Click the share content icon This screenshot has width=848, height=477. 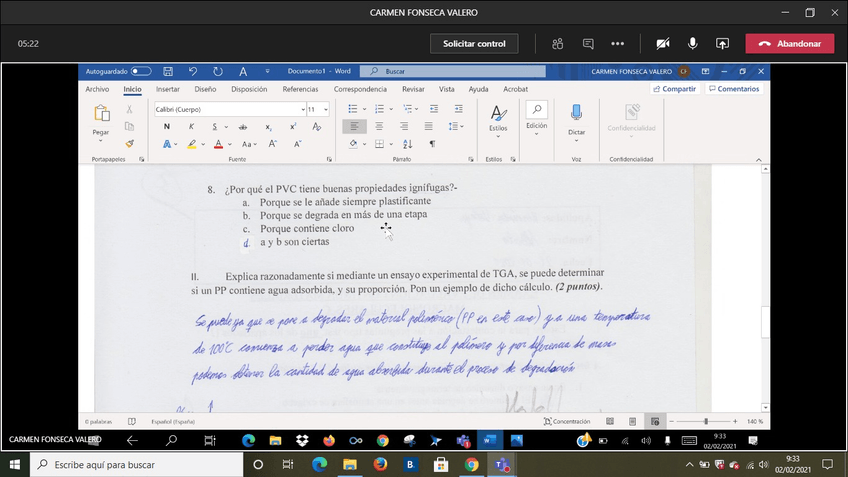pyautogui.click(x=722, y=44)
